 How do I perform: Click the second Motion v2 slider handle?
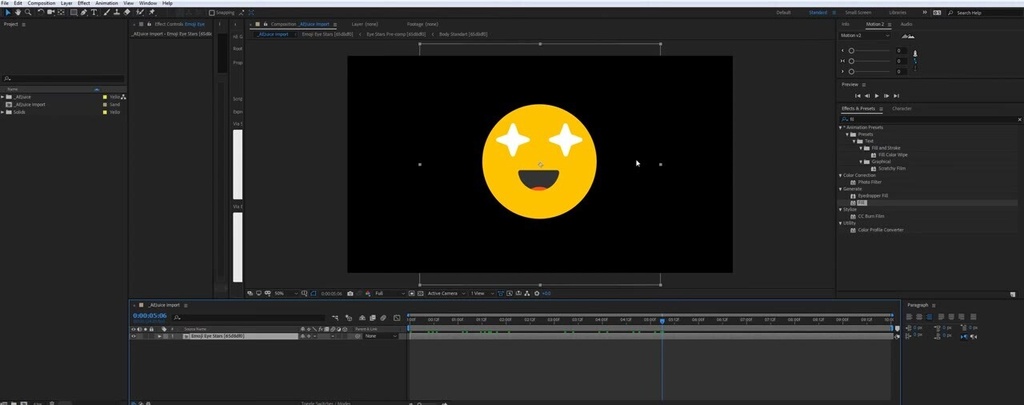851,61
